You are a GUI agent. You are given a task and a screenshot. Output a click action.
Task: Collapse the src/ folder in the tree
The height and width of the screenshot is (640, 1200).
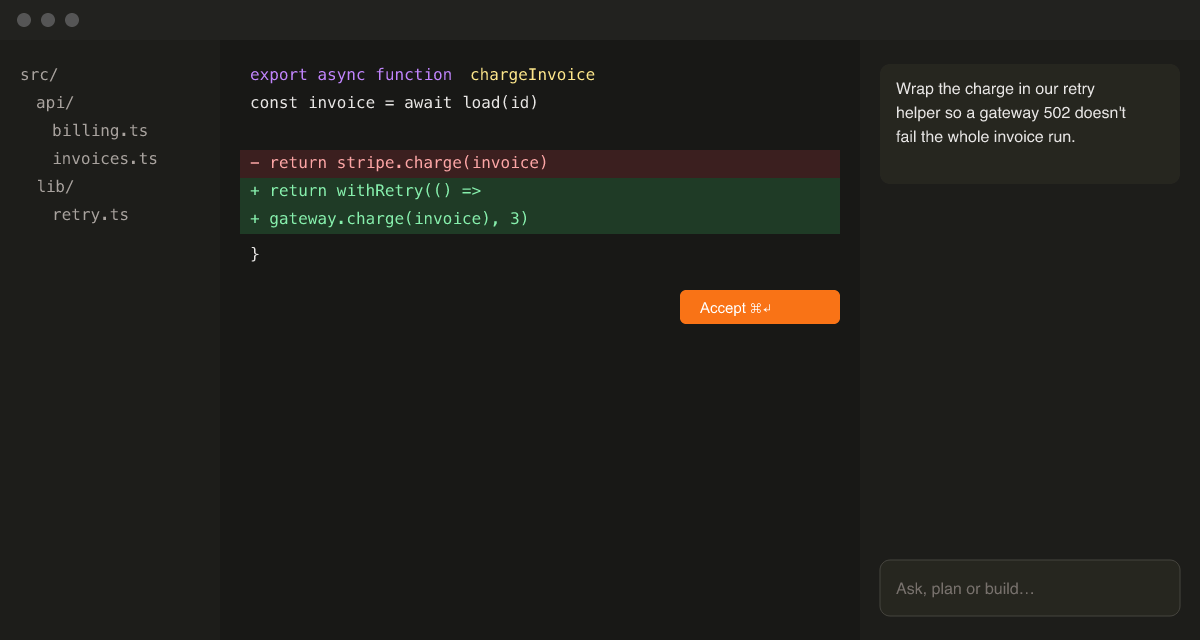coord(39,75)
